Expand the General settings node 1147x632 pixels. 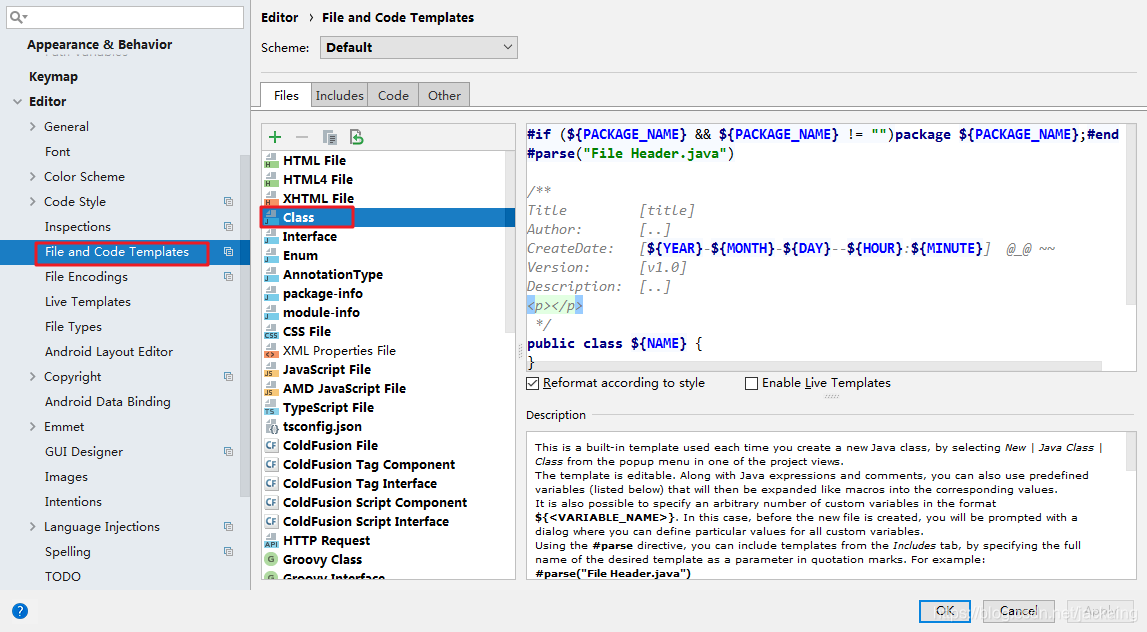click(x=32, y=127)
